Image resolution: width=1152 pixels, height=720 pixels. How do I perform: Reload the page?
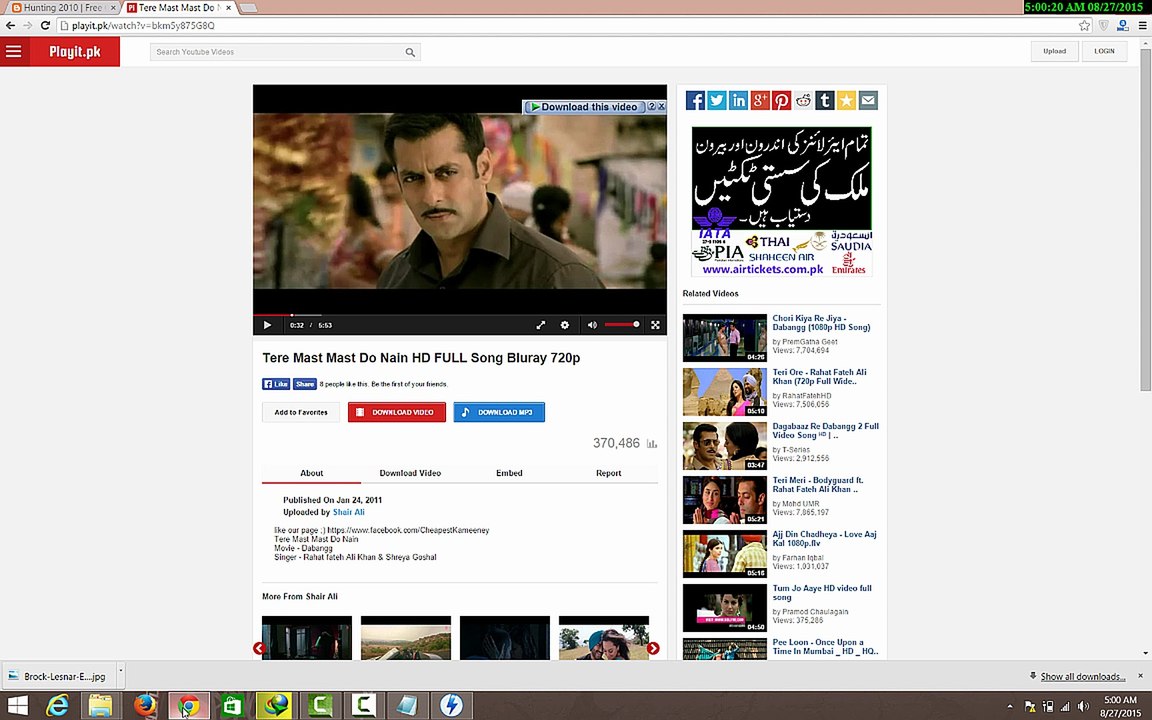[x=45, y=26]
